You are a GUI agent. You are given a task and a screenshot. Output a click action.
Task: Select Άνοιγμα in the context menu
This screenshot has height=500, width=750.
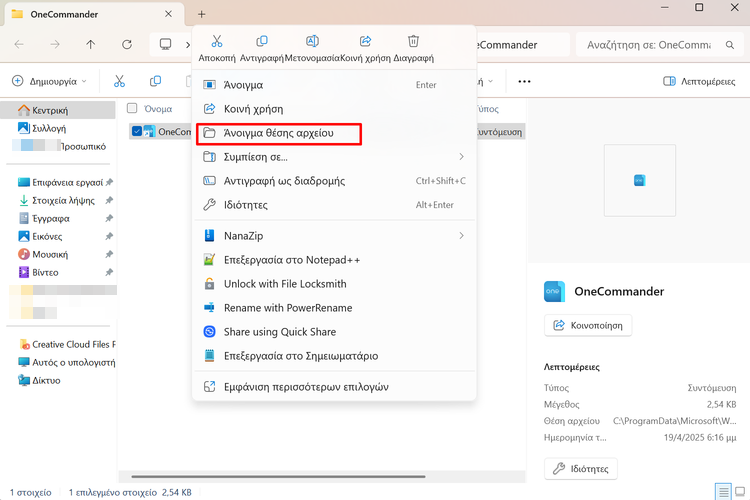(334, 85)
